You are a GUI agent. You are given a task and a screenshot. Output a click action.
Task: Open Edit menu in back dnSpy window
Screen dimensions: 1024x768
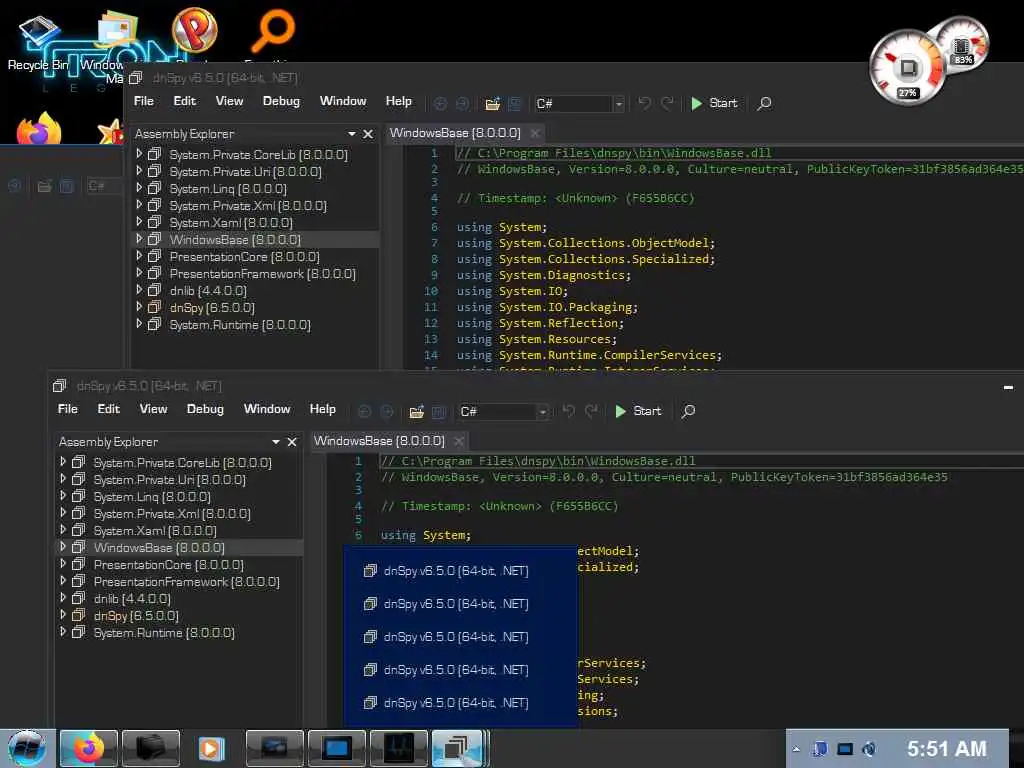click(x=185, y=101)
